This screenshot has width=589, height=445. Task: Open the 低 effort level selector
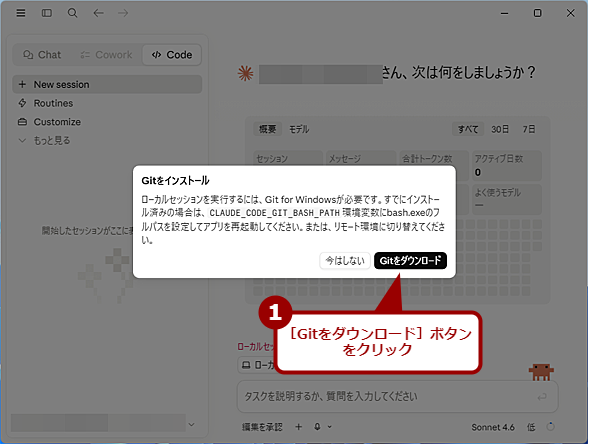pyautogui.click(x=531, y=427)
